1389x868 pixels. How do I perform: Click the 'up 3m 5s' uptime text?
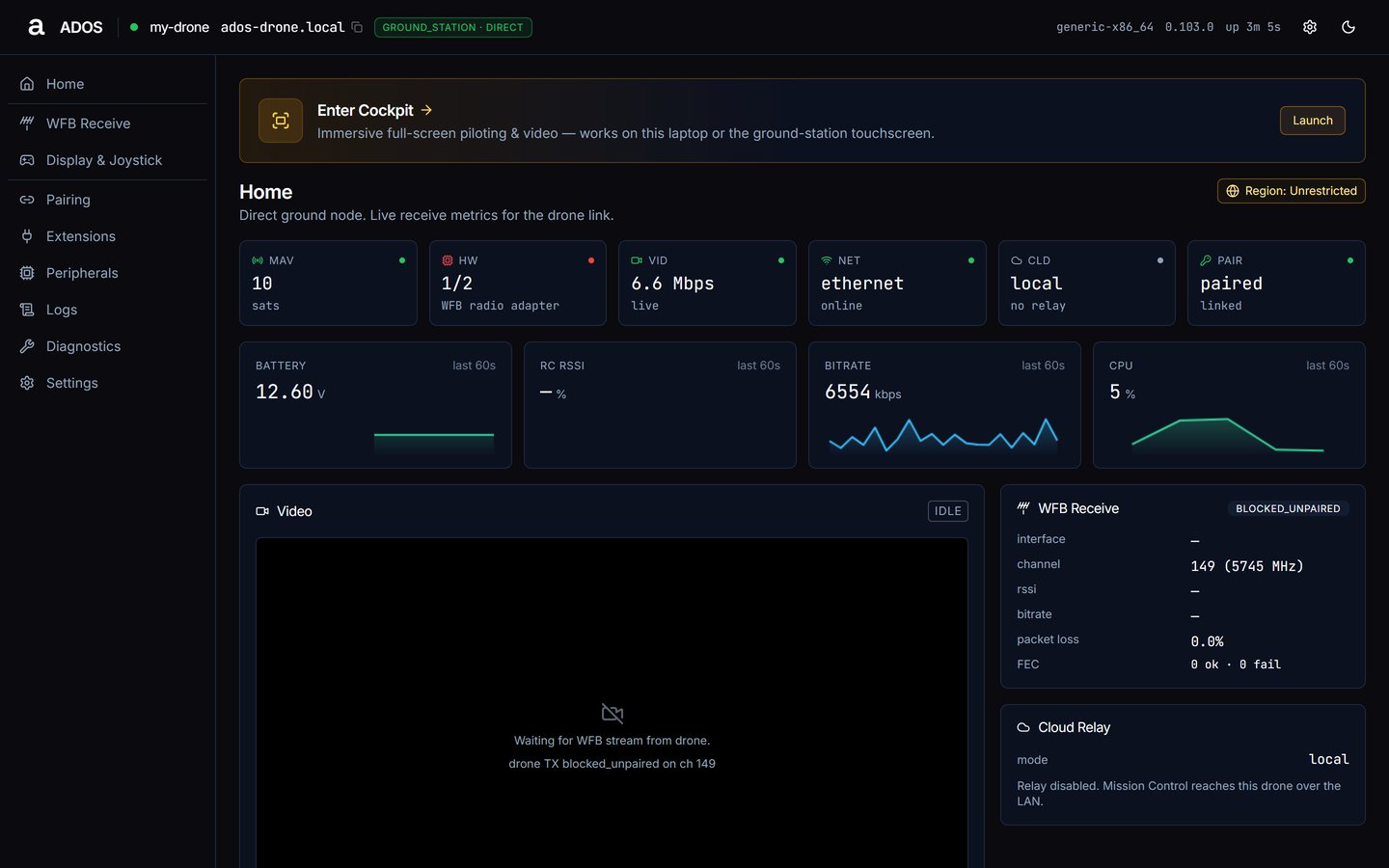point(1253,27)
